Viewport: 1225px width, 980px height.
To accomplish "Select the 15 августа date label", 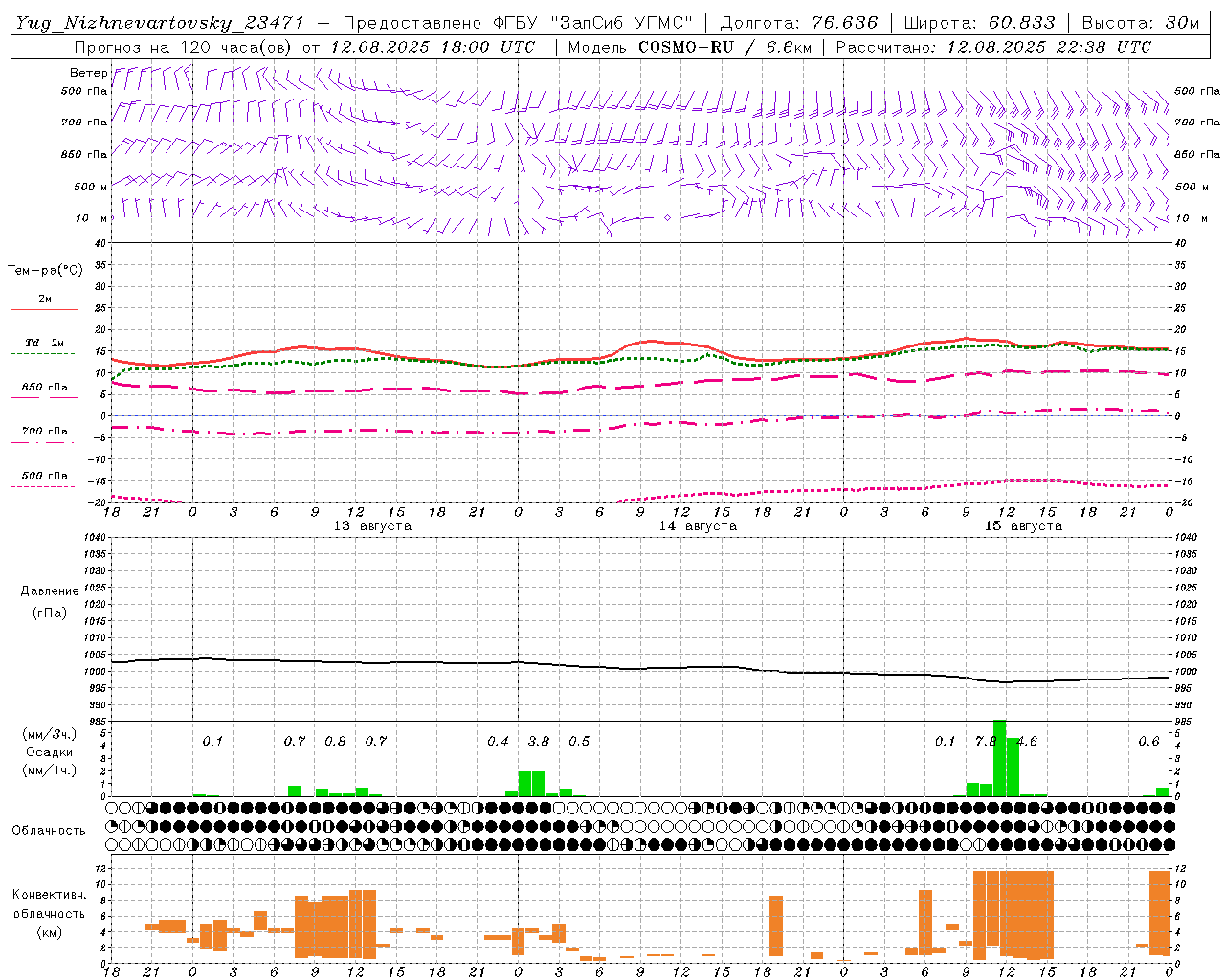I will (1023, 526).
